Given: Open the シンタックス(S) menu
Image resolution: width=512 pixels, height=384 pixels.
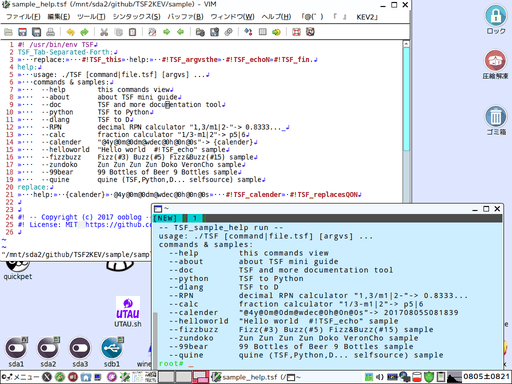Looking at the screenshot, I should (136, 17).
